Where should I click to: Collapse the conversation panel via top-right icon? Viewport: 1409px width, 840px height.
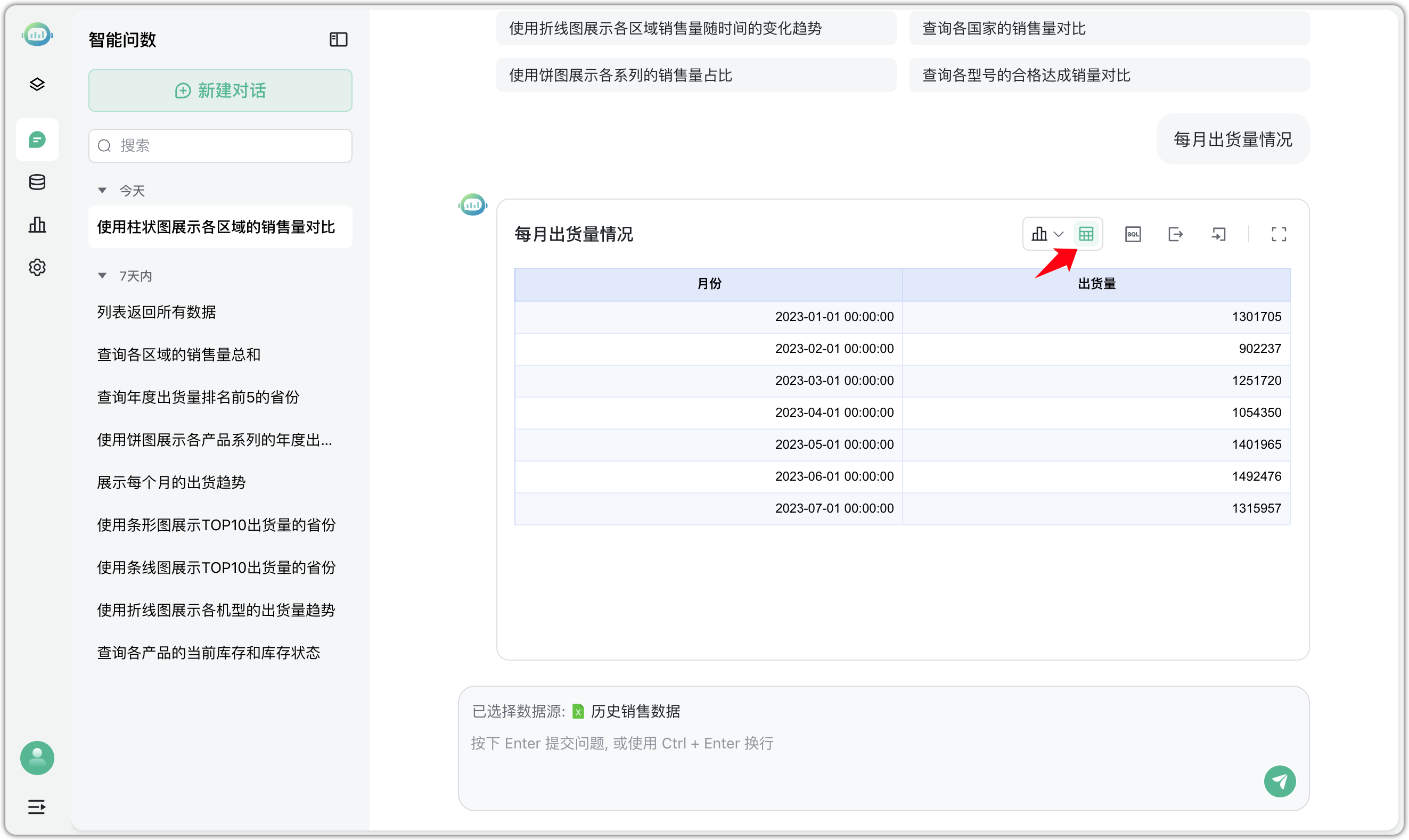click(x=338, y=39)
